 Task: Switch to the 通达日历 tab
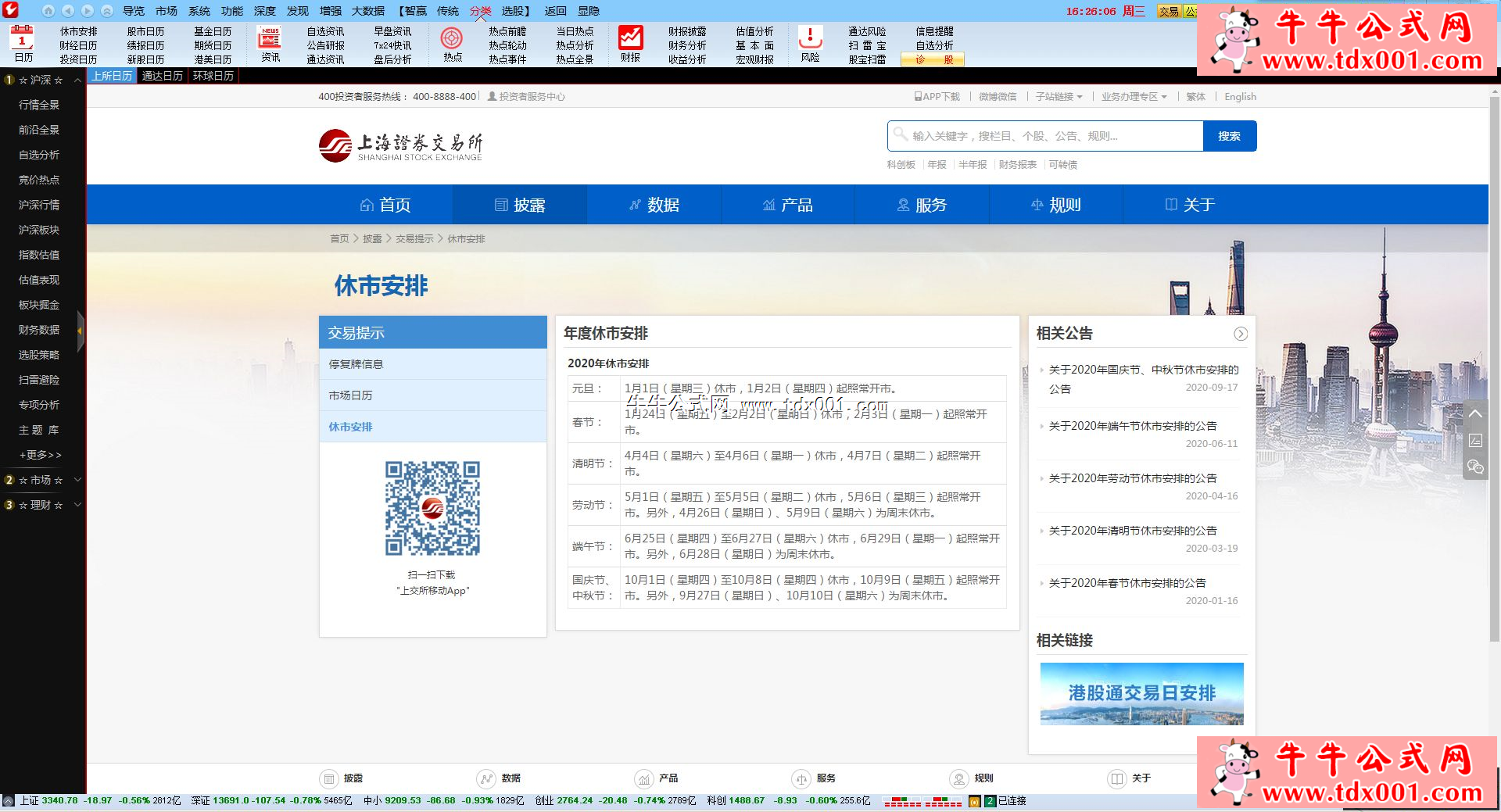point(162,76)
